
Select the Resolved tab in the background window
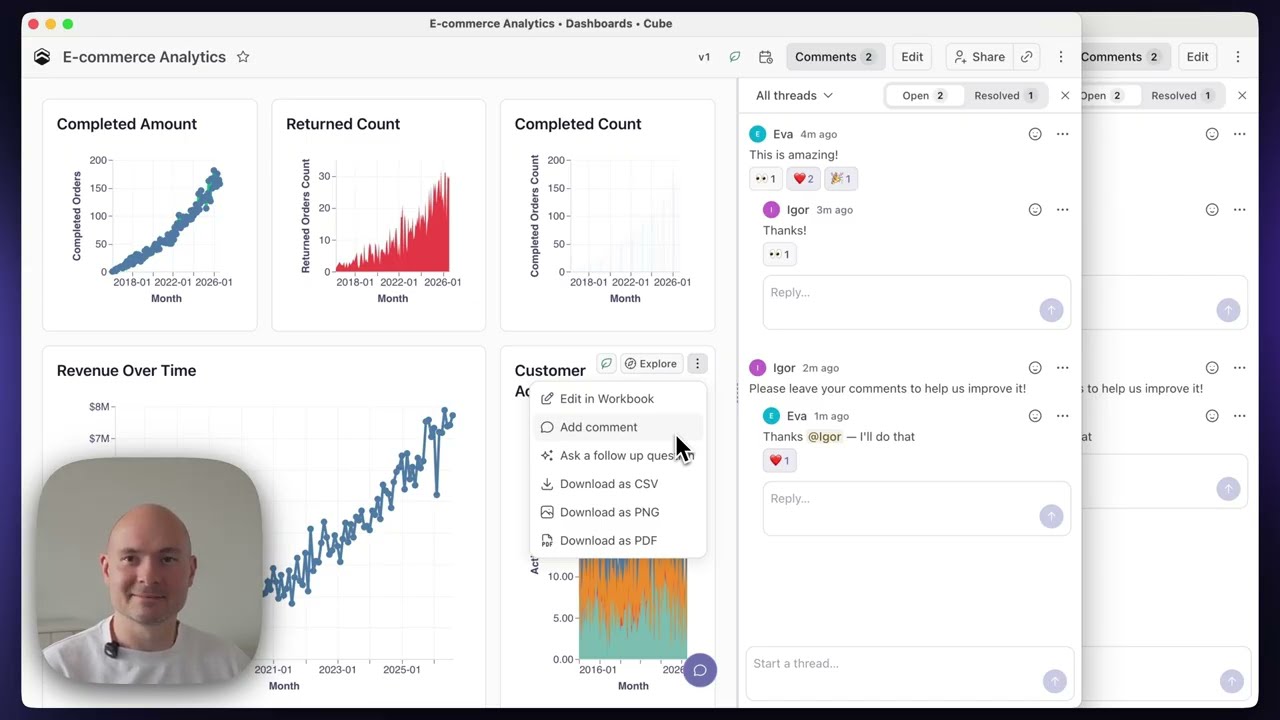[1182, 96]
